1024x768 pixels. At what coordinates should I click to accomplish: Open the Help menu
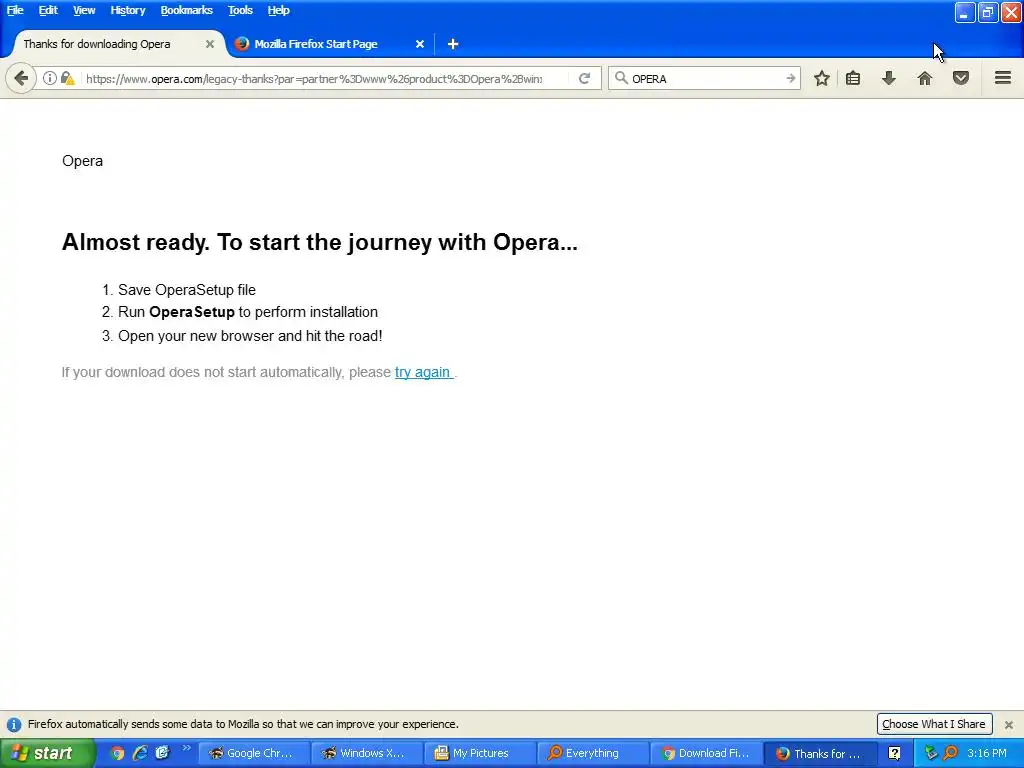point(278,10)
